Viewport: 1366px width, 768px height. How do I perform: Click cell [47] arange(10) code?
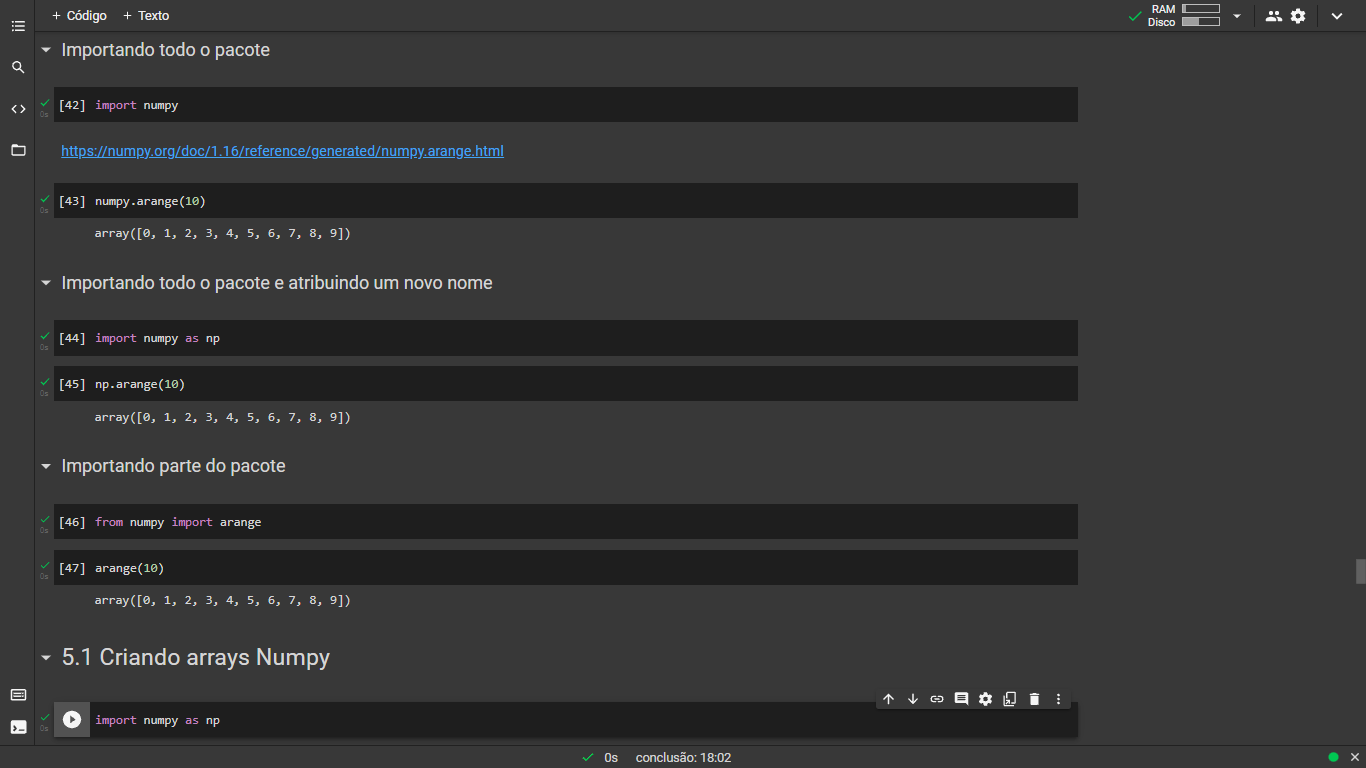(129, 568)
